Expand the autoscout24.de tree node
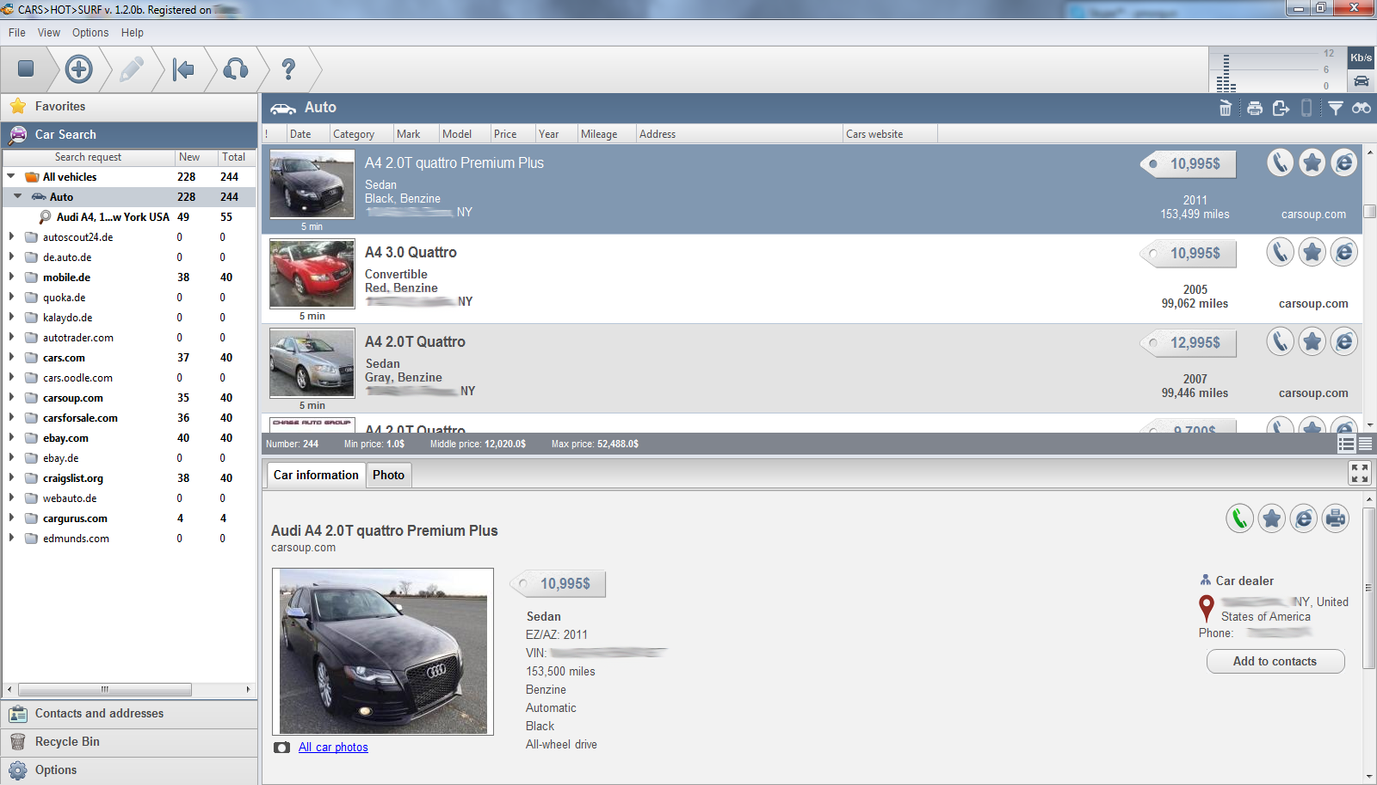Viewport: 1377px width, 785px height. click(x=11, y=237)
